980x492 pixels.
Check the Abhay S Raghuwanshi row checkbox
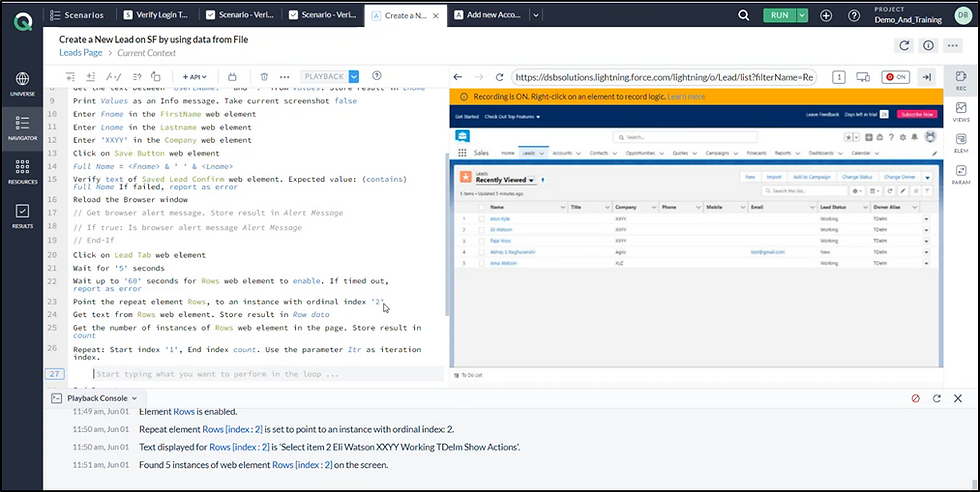(x=481, y=252)
